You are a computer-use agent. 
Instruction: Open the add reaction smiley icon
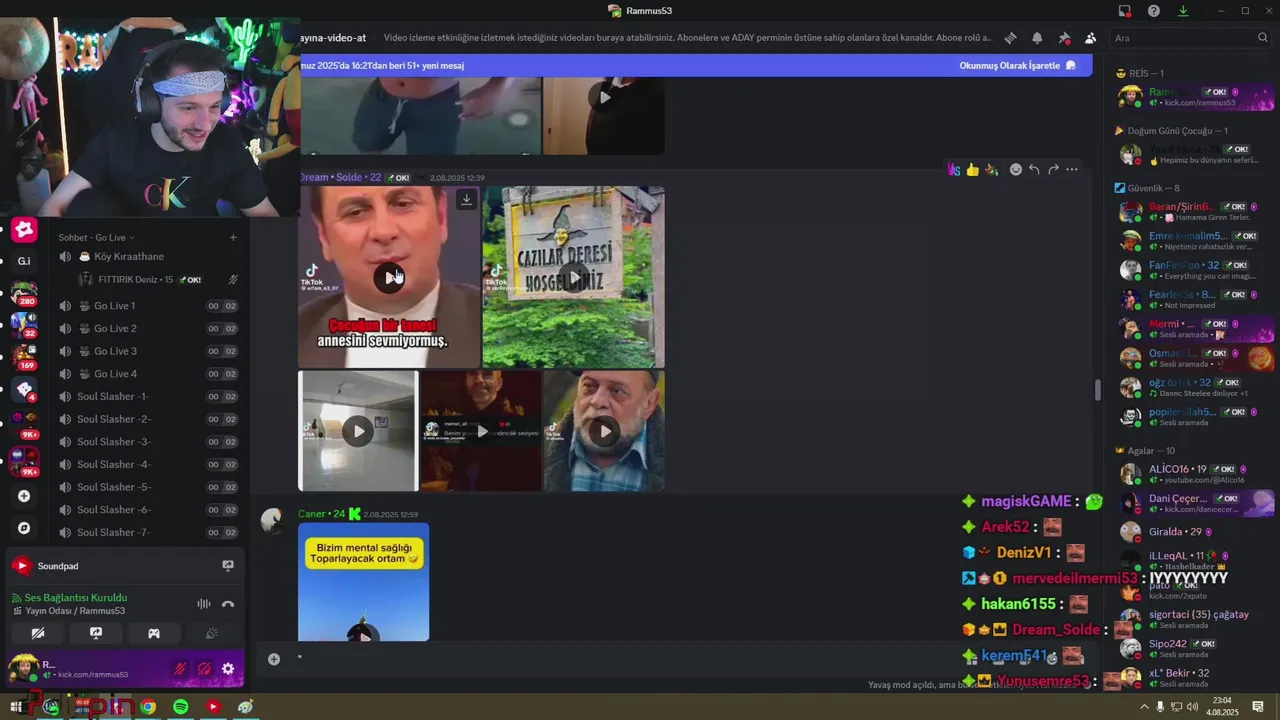pos(1015,170)
